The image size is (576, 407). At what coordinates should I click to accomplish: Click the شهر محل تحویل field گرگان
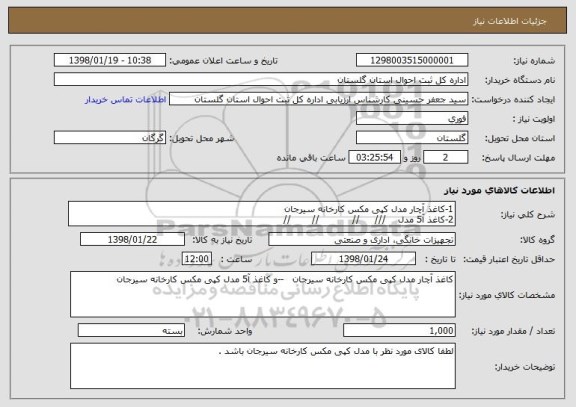(110, 138)
